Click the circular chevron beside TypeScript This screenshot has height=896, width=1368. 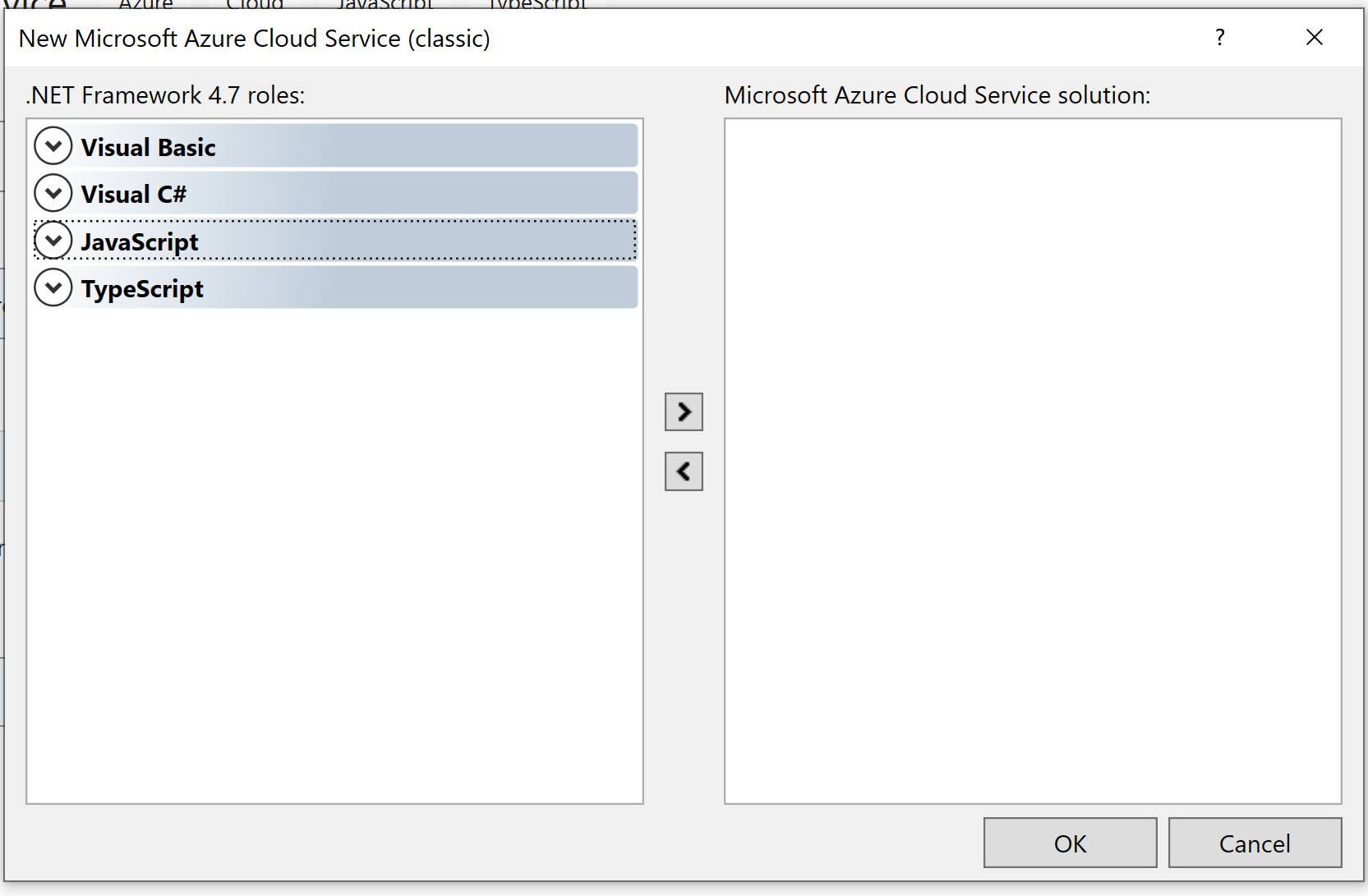pyautogui.click(x=53, y=287)
